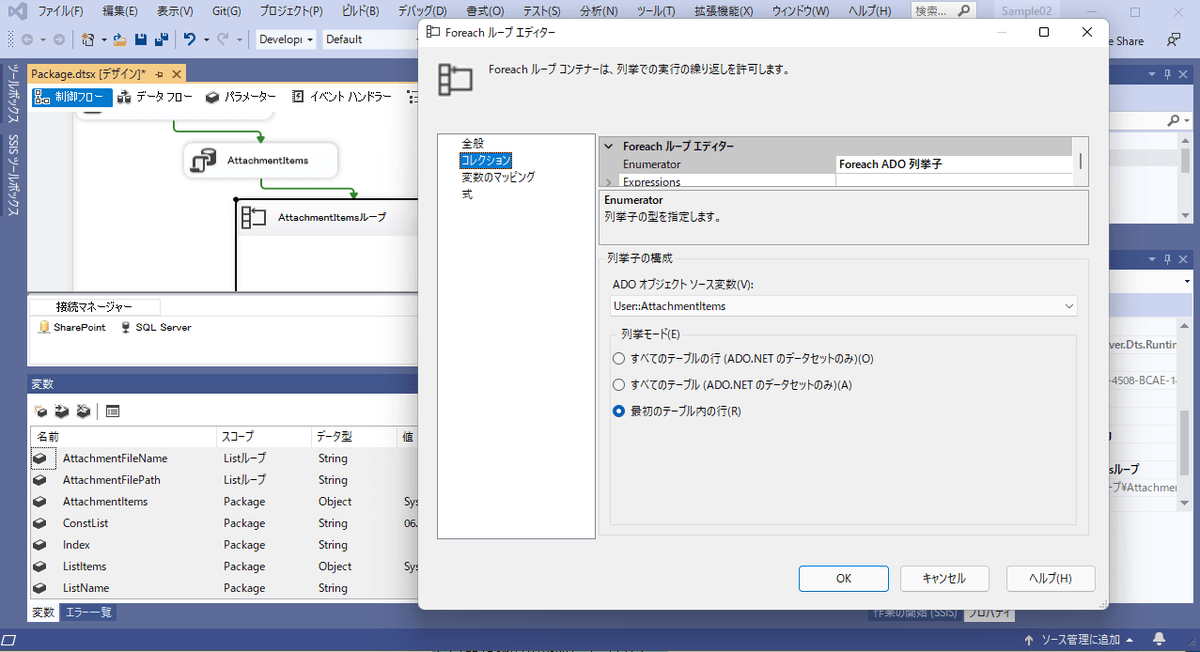This screenshot has width=1200, height=652.
Task: Click the Index variable name
Action: (76, 545)
